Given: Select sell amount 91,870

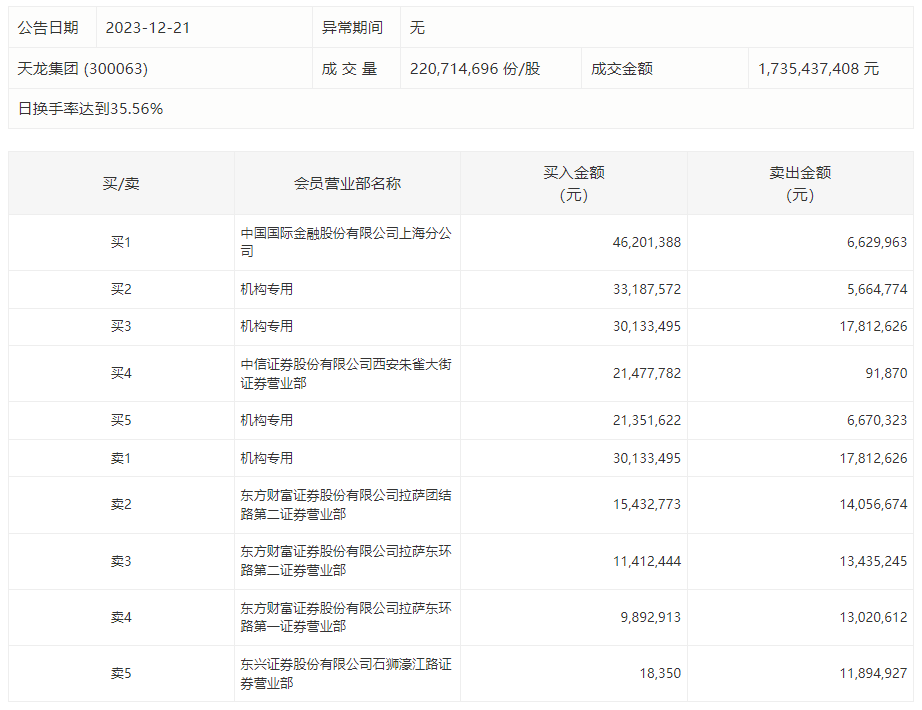Looking at the screenshot, I should [x=886, y=374].
